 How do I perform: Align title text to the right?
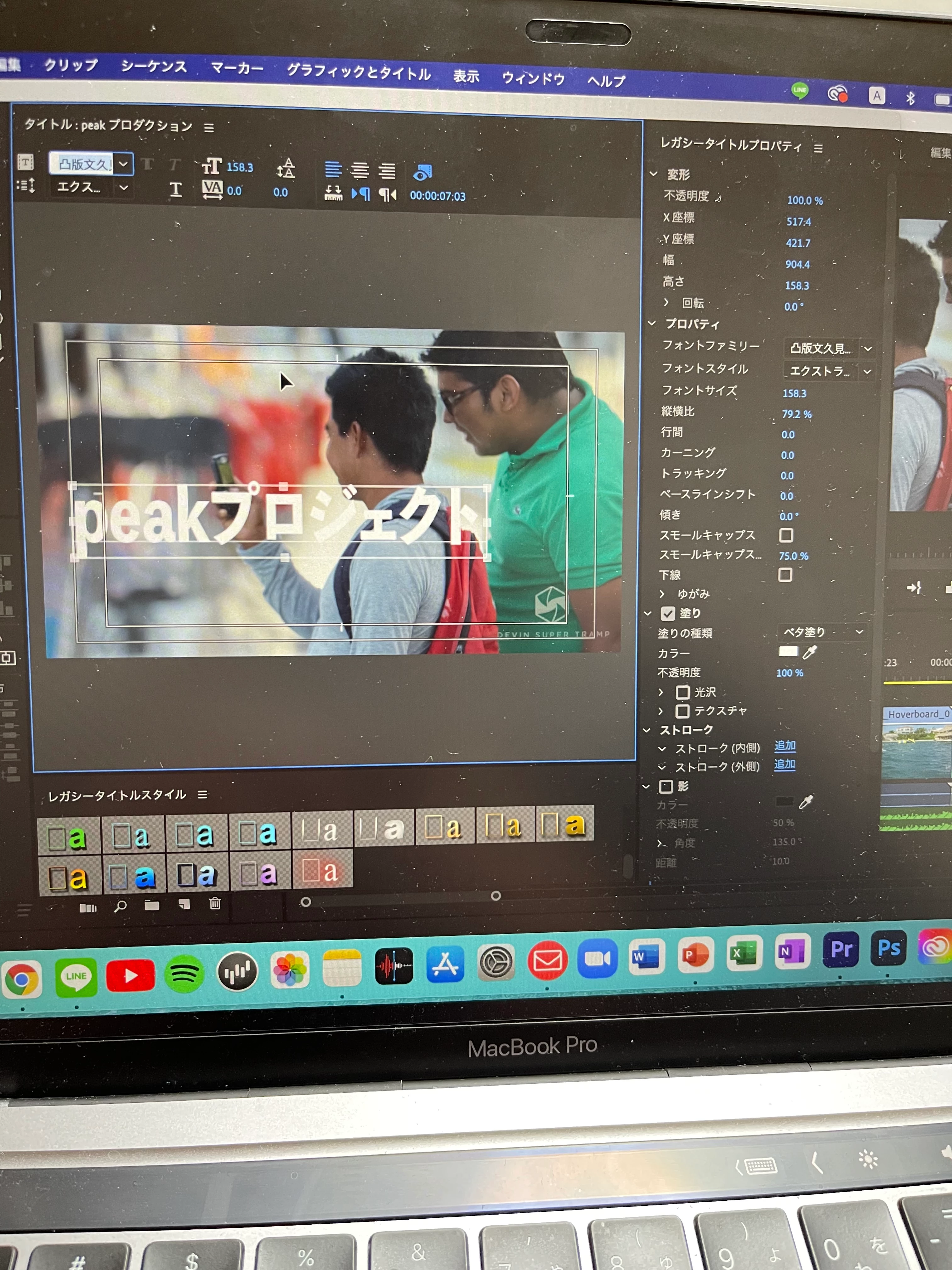[x=387, y=170]
